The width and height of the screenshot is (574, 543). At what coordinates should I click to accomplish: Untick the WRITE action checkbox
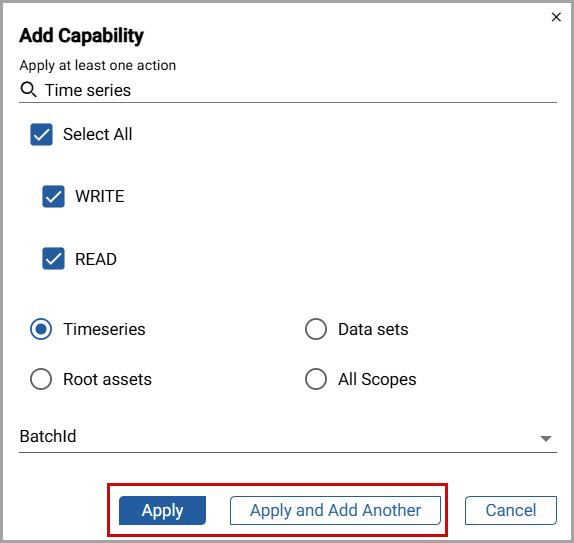click(x=53, y=197)
